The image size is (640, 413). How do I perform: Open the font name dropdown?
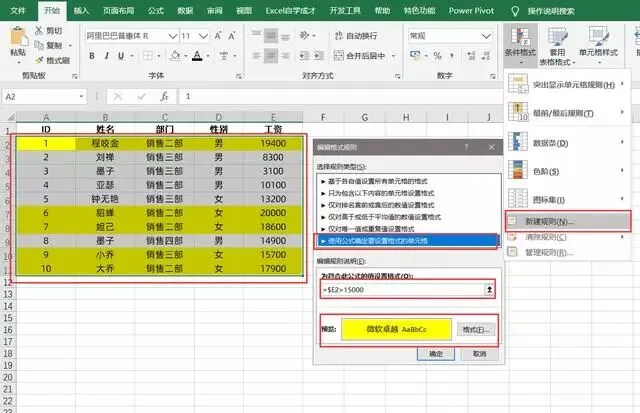(173, 36)
